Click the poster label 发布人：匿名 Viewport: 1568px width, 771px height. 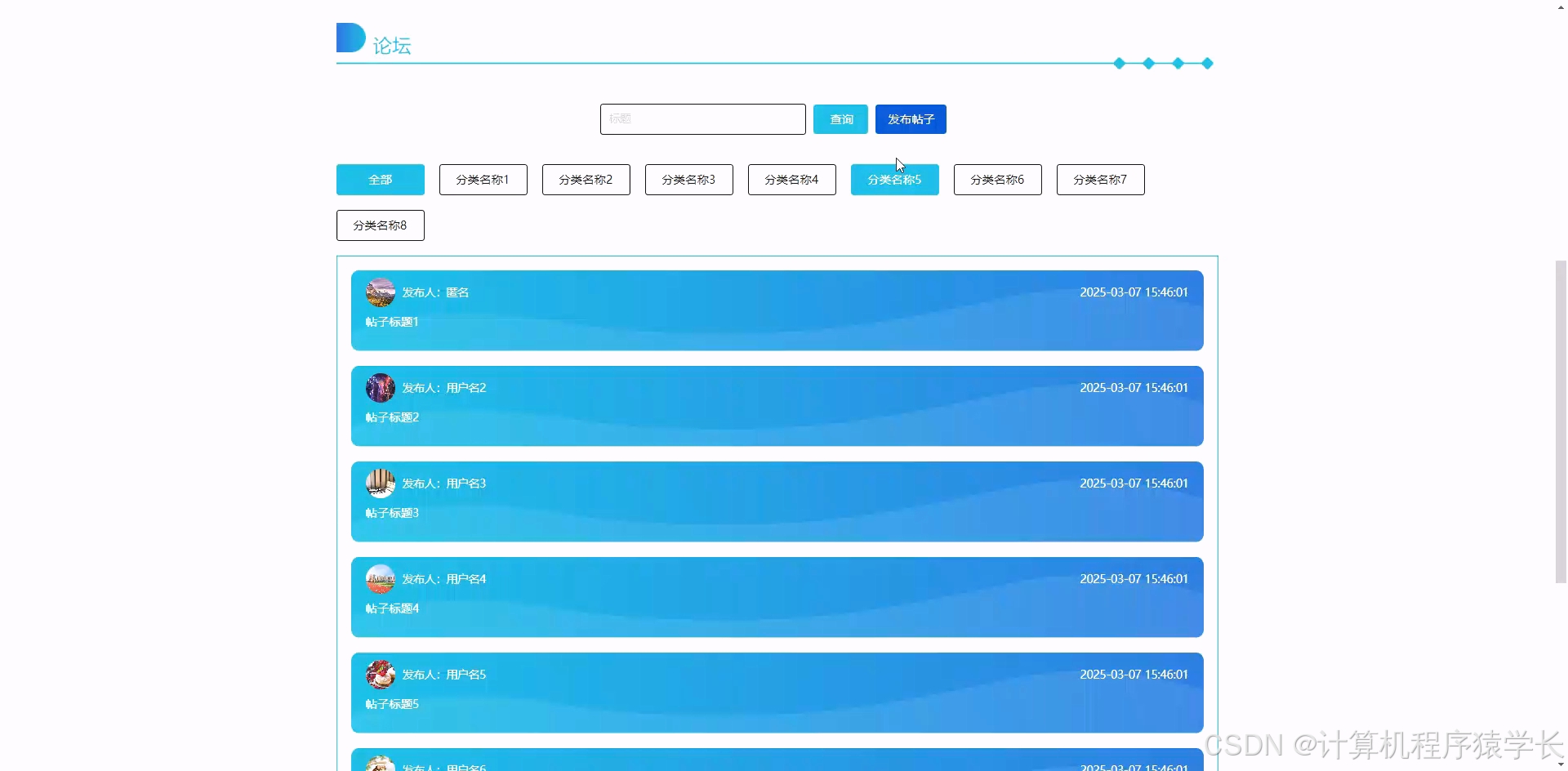click(x=435, y=292)
